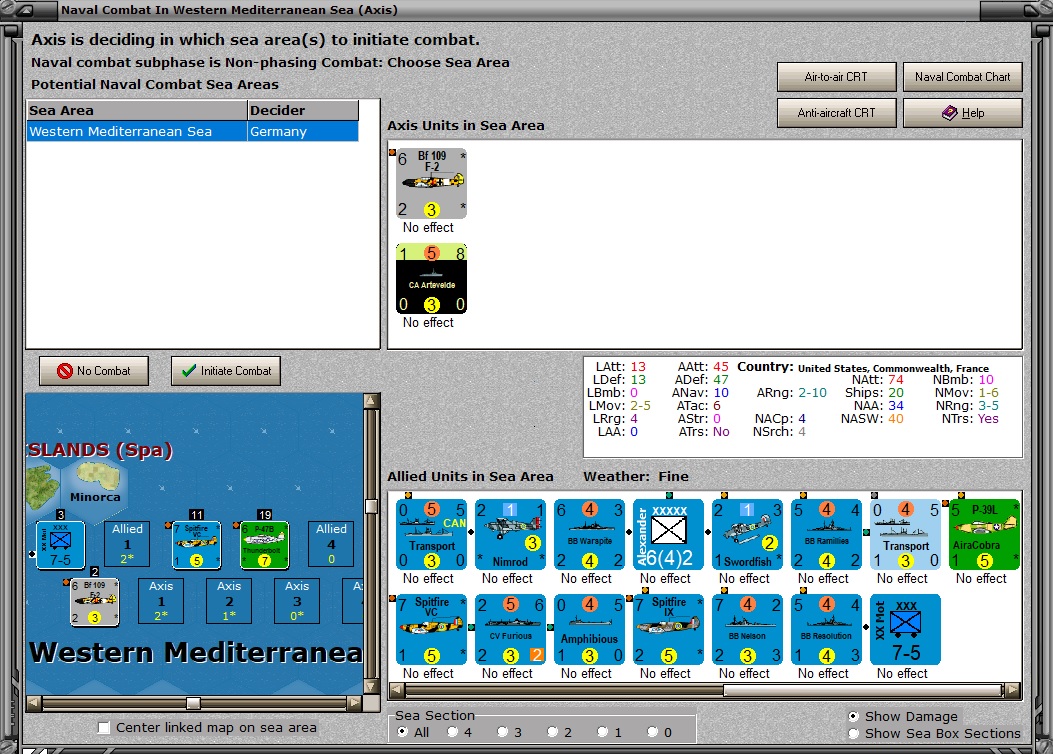Click the Axis 2 sea box on map
The width and height of the screenshot is (1053, 754).
click(x=229, y=601)
